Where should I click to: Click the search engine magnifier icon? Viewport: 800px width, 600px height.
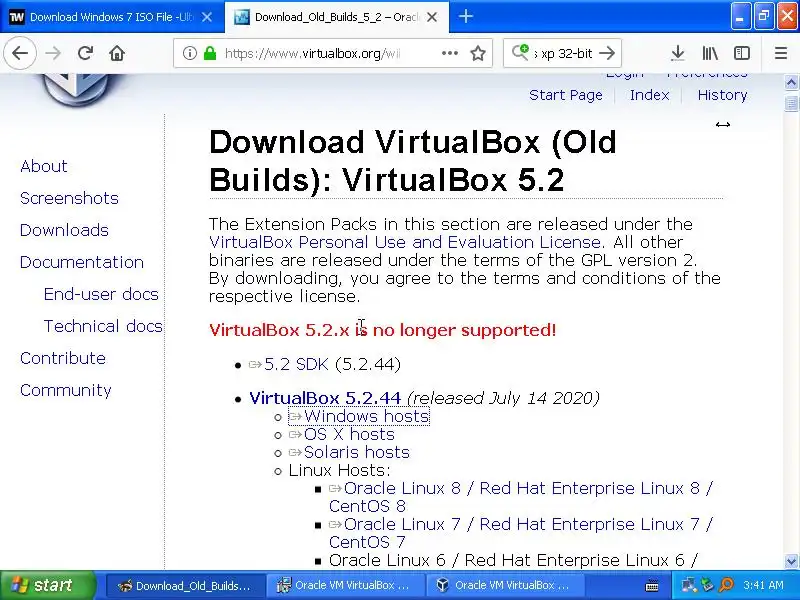520,52
